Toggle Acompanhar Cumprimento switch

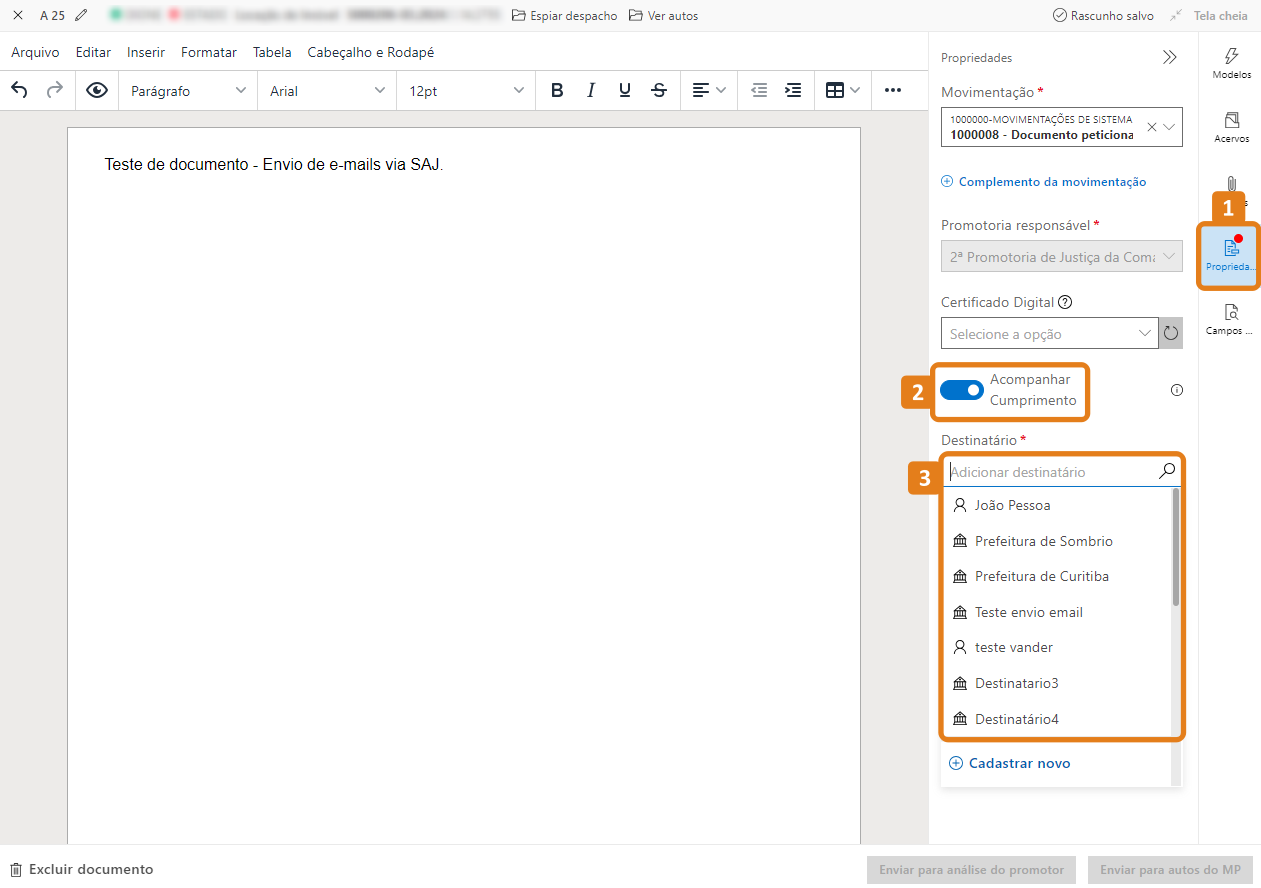coord(961,390)
